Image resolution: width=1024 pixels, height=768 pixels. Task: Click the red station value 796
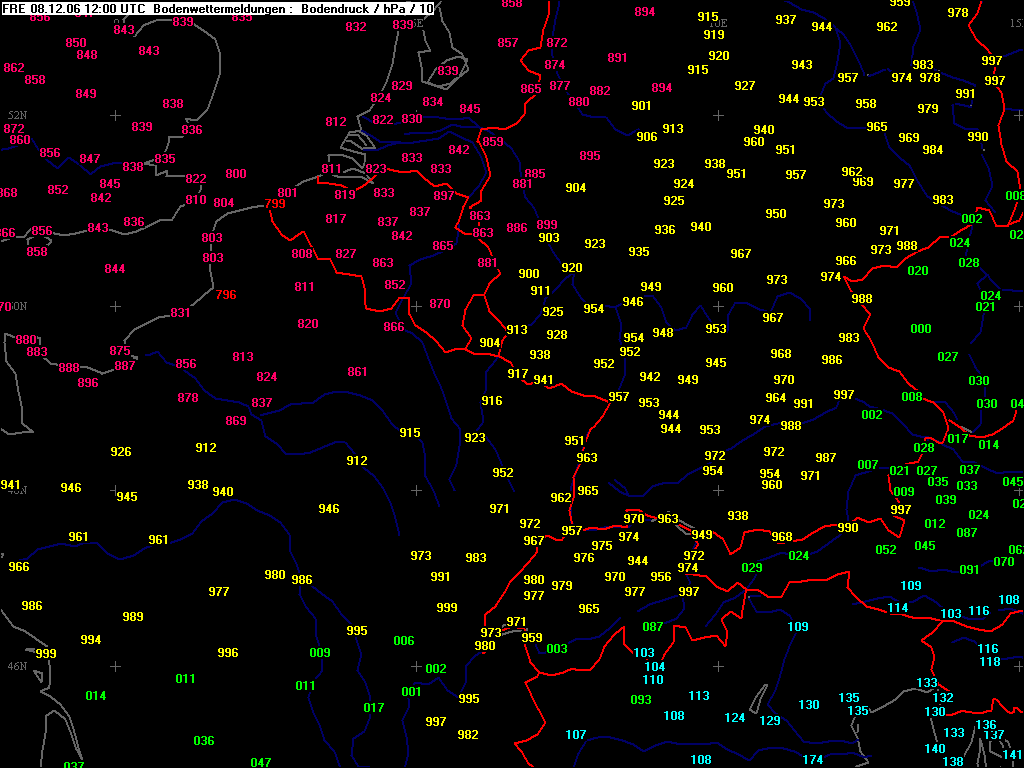point(226,295)
